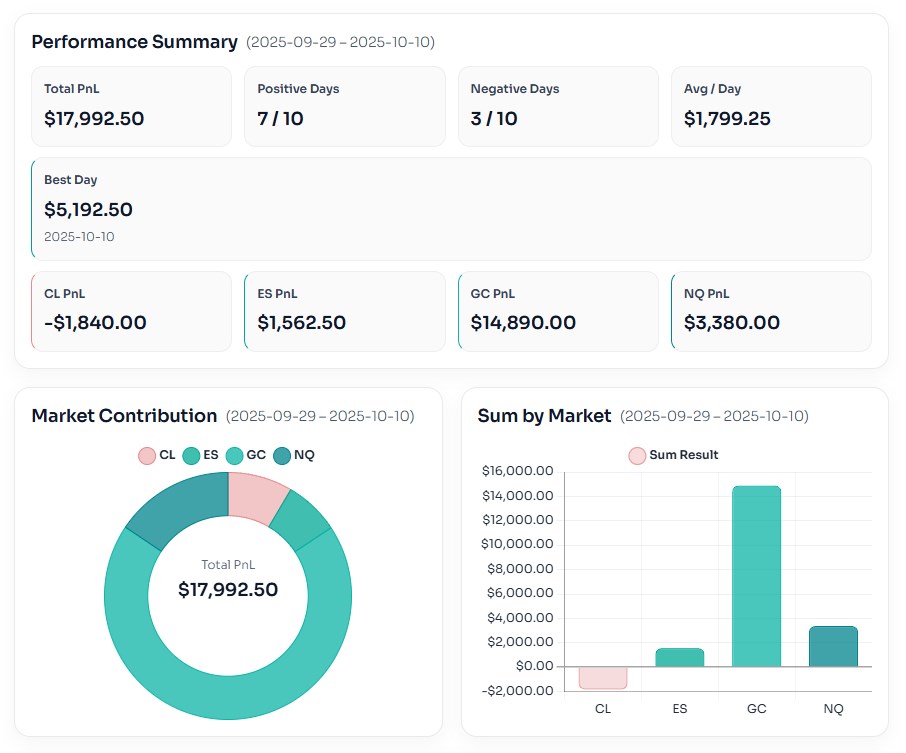Open the Total PnL summary card

click(131, 106)
